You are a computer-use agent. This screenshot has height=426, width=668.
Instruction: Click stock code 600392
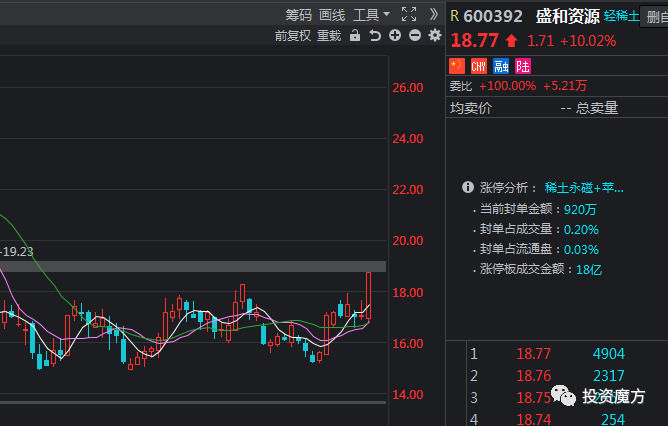(x=492, y=17)
